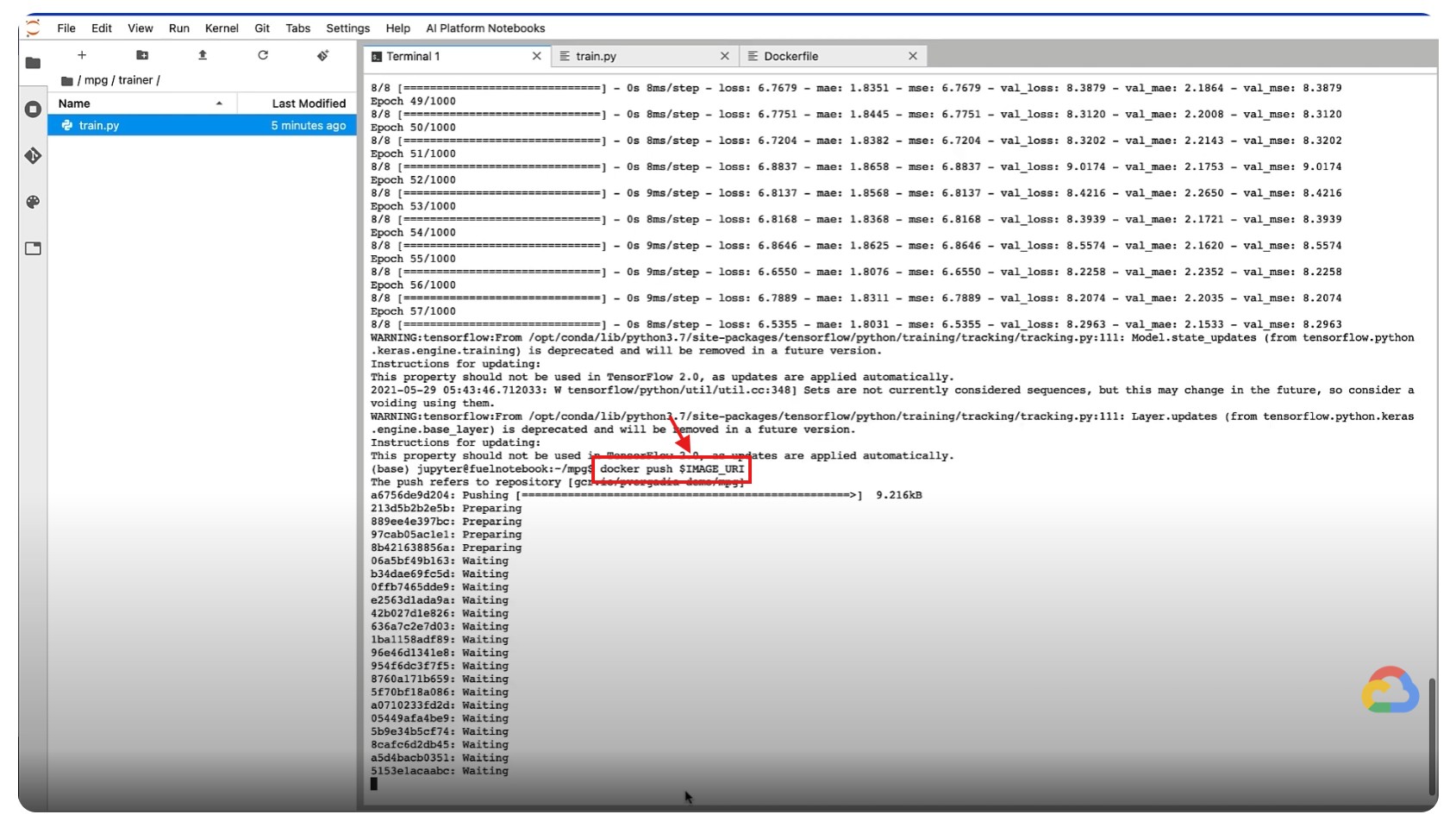Open the file browser sidebar icon
This screenshot has width=1456, height=827.
(33, 63)
